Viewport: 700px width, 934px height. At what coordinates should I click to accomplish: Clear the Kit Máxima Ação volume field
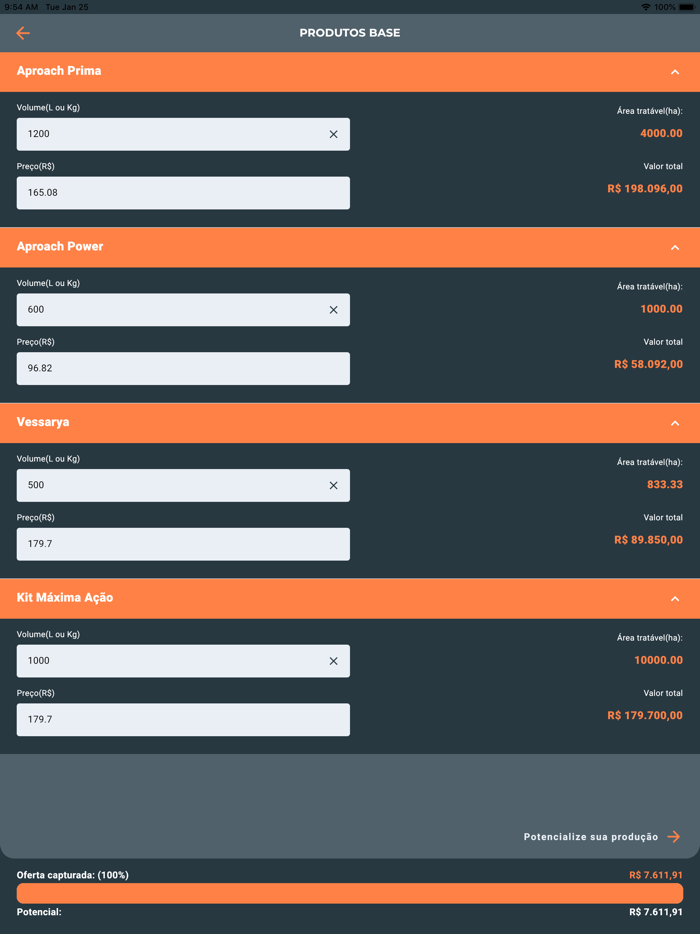(334, 661)
